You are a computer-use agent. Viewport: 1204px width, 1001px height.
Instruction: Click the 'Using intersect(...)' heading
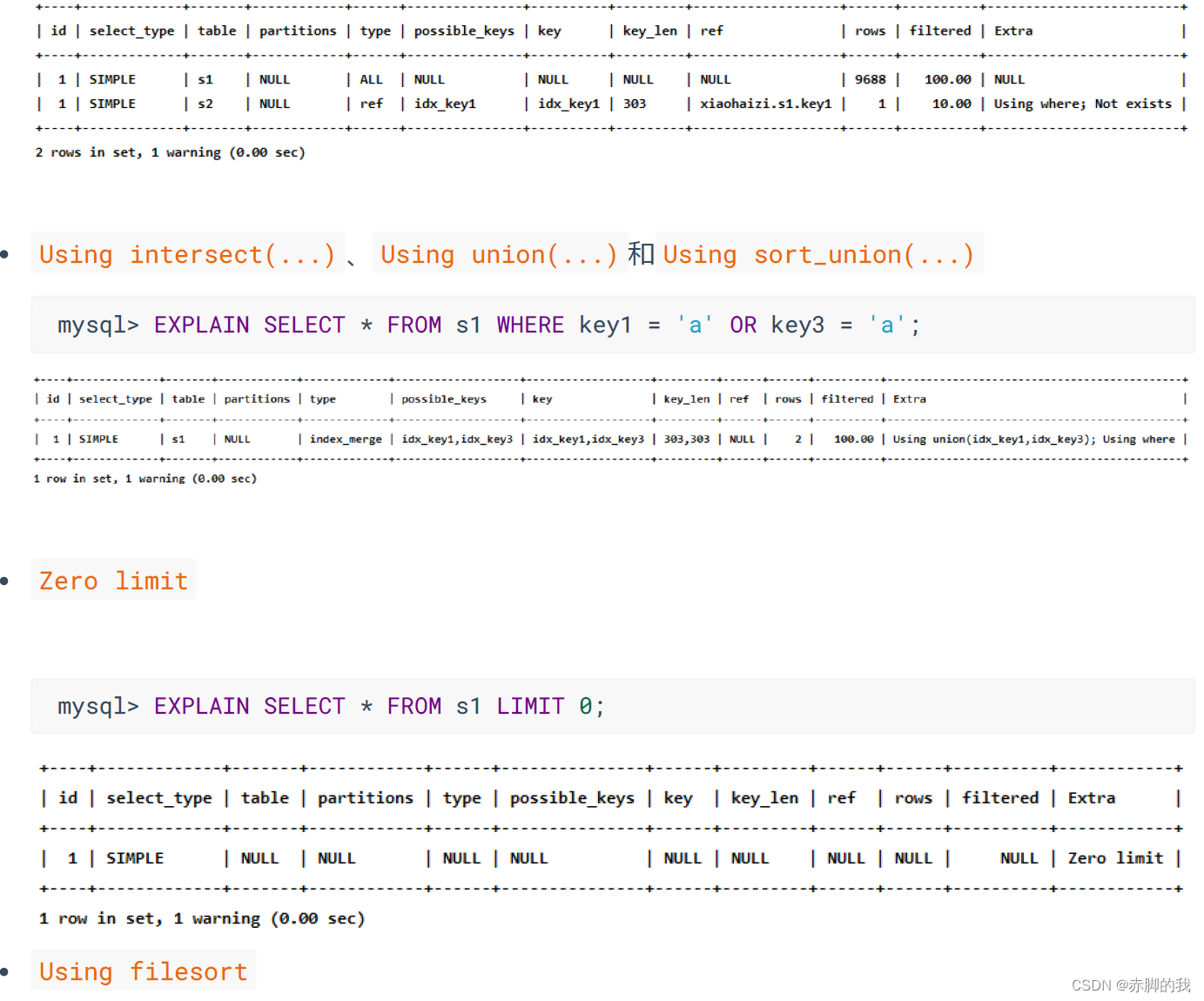pos(188,253)
